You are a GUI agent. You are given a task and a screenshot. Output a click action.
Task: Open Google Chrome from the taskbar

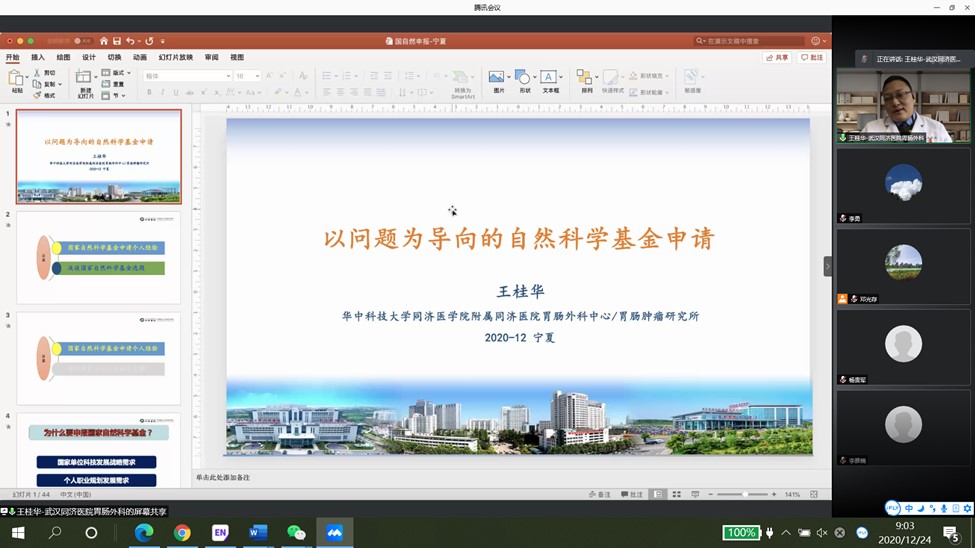182,533
